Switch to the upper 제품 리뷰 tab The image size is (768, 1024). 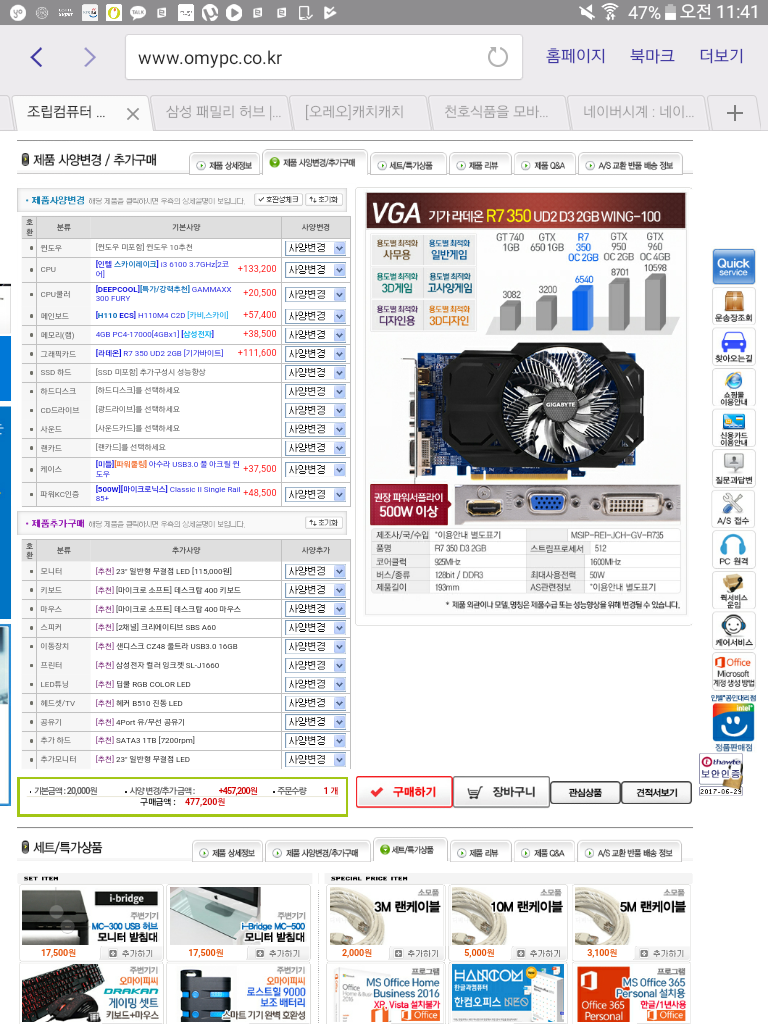[480, 165]
